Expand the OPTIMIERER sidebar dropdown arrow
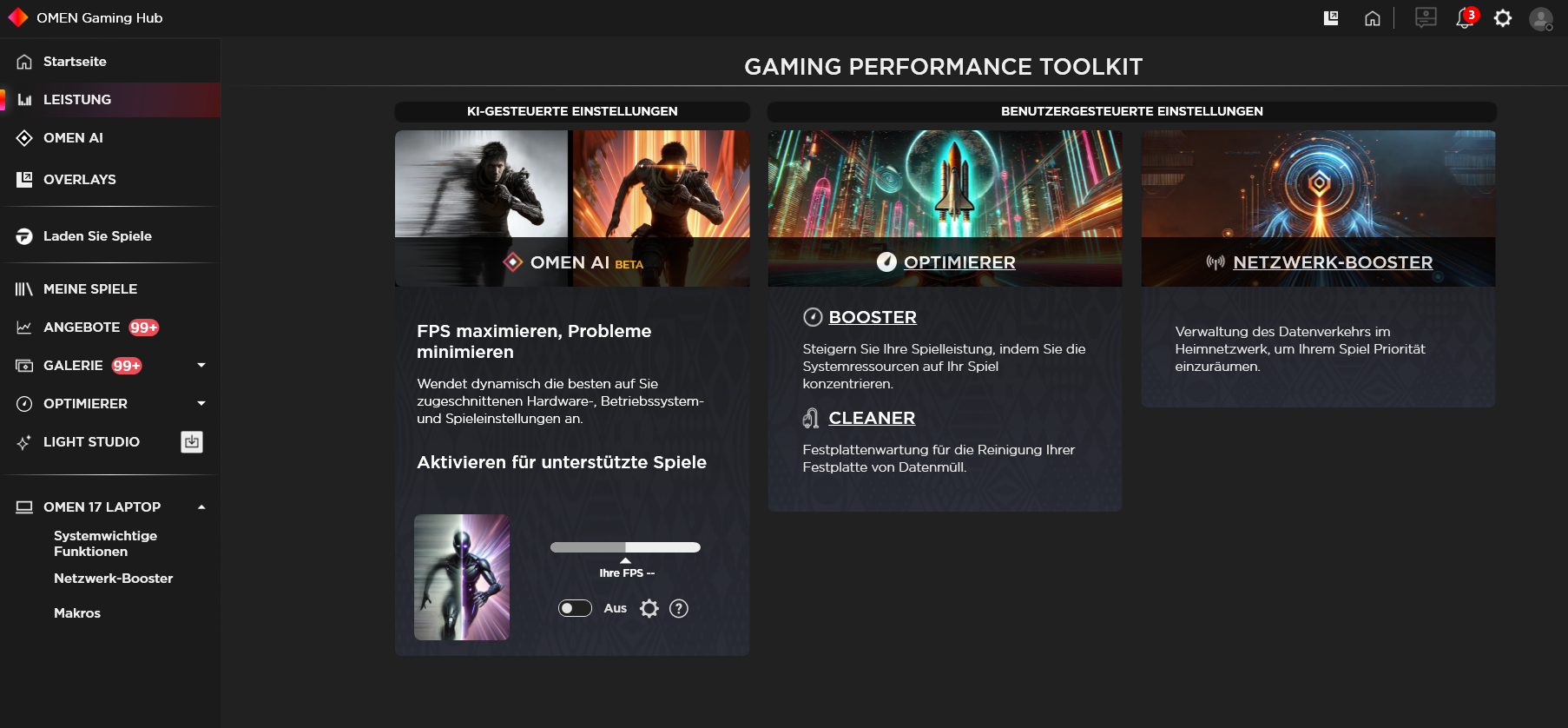 (x=201, y=404)
